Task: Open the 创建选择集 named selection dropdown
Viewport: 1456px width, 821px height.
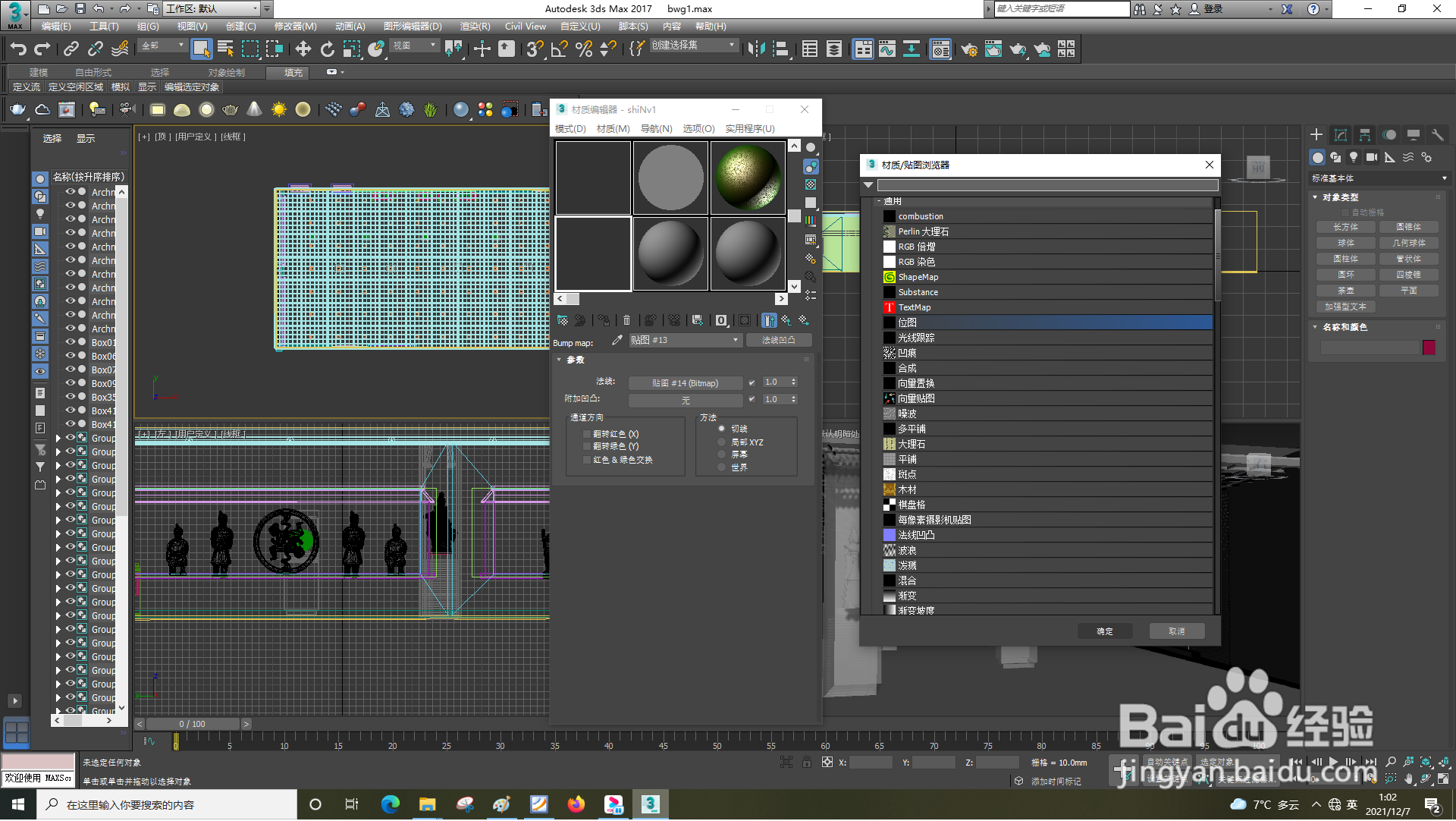Action: 693,46
